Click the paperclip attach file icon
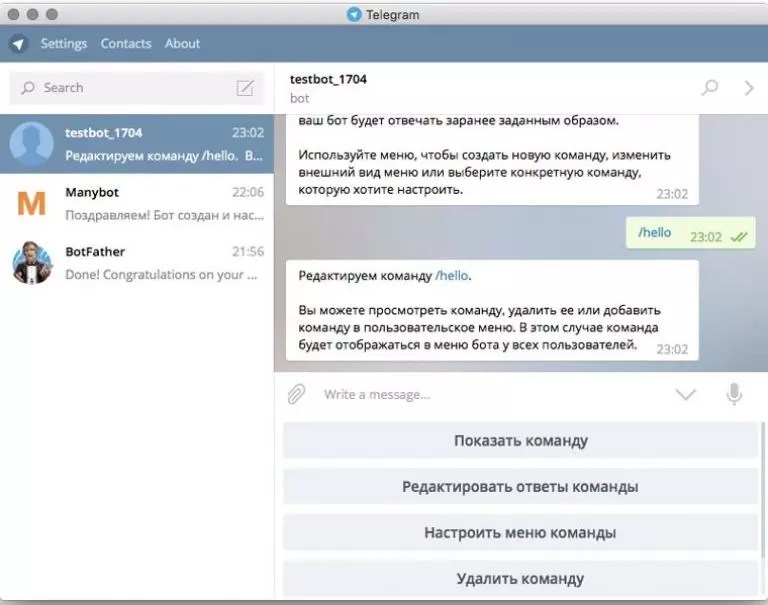The width and height of the screenshot is (768, 605). (x=296, y=394)
